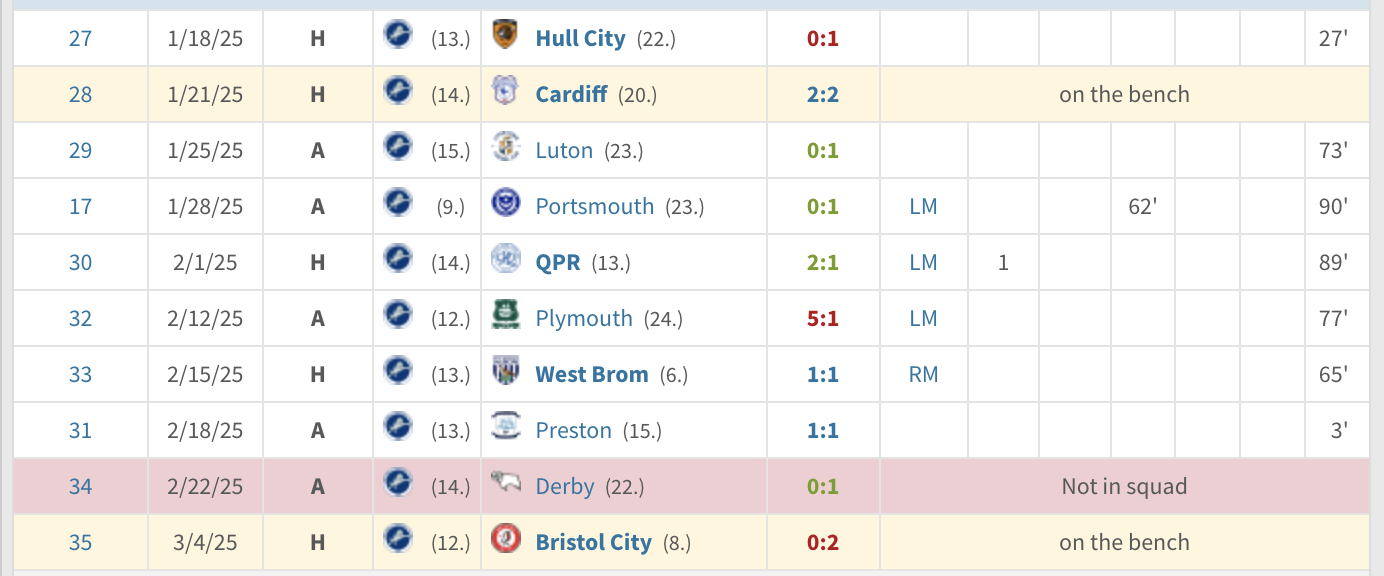Click the Plymouth club crest icon
Screen dimensions: 1384x576
click(505, 316)
